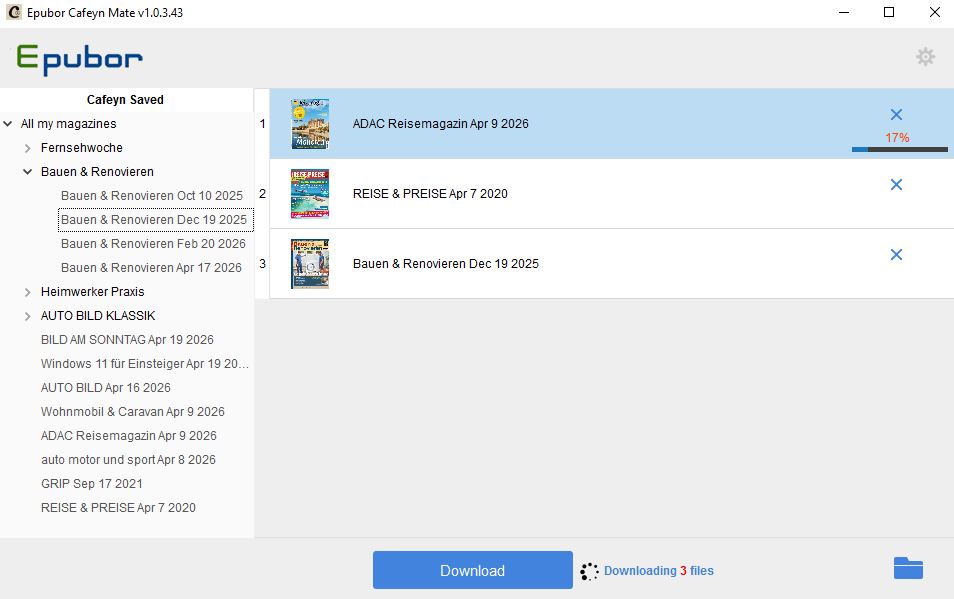The width and height of the screenshot is (954, 599).
Task: Click the Epubor logo
Action: 80,59
